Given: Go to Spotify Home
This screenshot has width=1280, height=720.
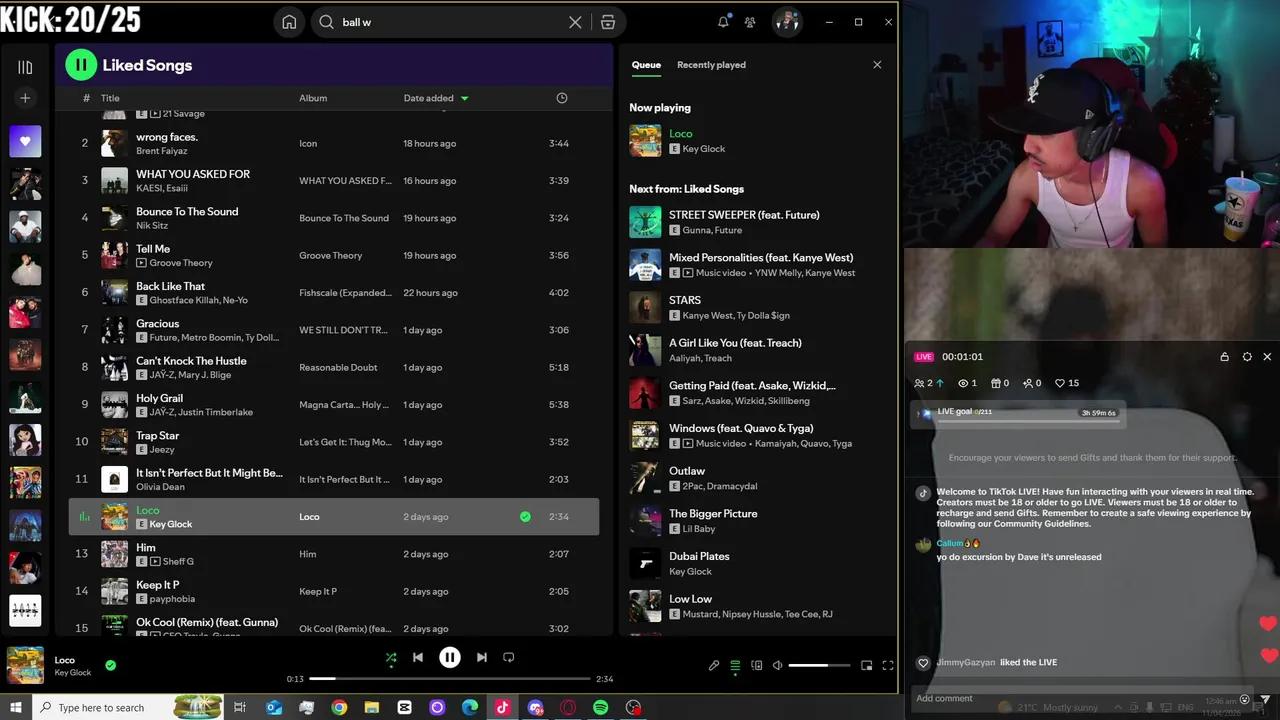Looking at the screenshot, I should point(289,22).
